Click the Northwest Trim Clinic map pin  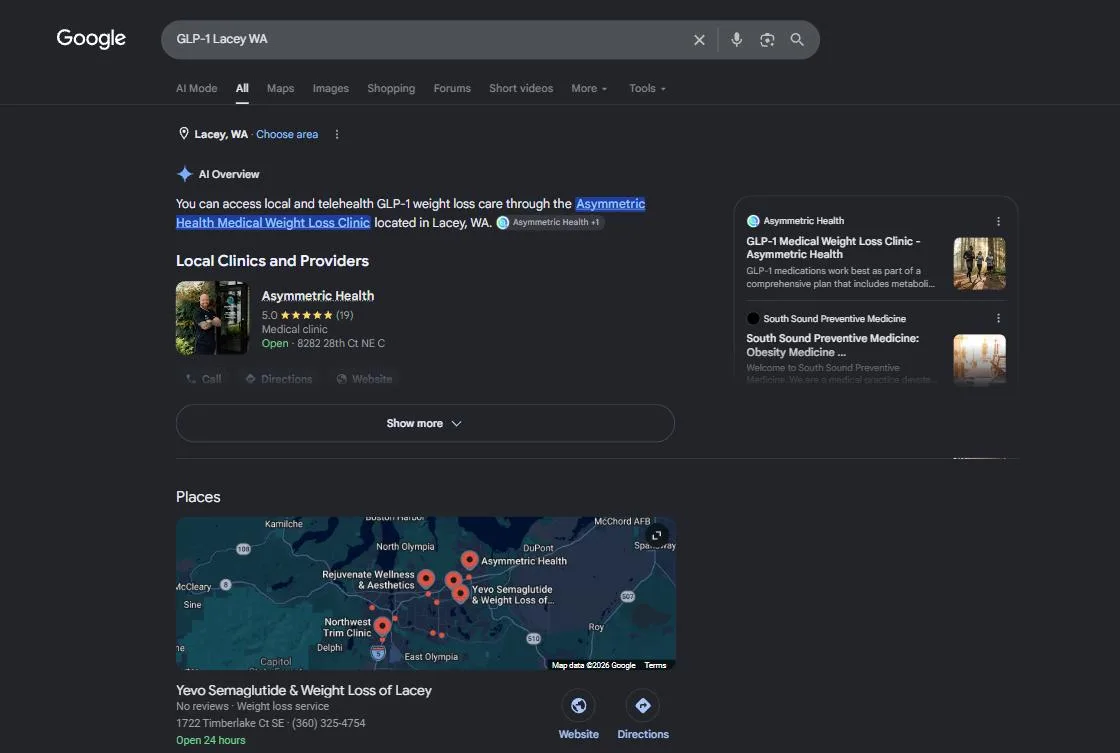pos(382,626)
